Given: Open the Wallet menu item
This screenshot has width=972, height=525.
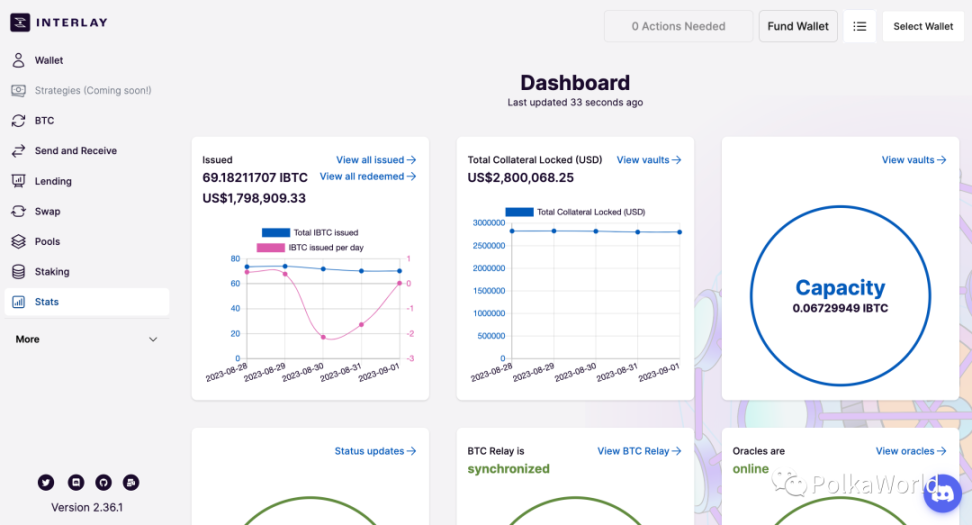Looking at the screenshot, I should (x=87, y=60).
